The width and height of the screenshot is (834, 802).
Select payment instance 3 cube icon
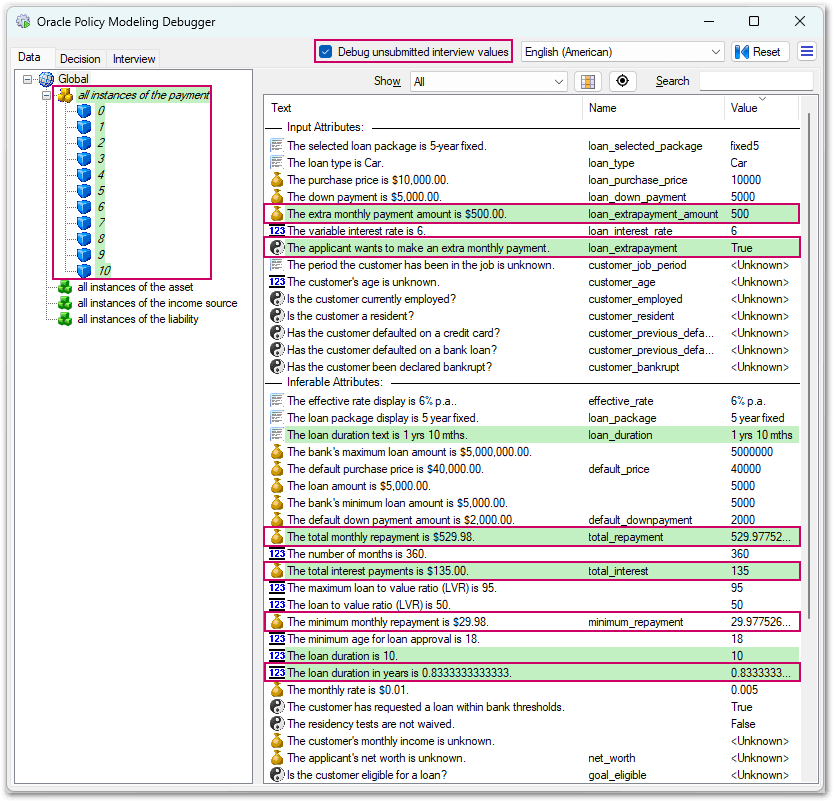point(84,158)
